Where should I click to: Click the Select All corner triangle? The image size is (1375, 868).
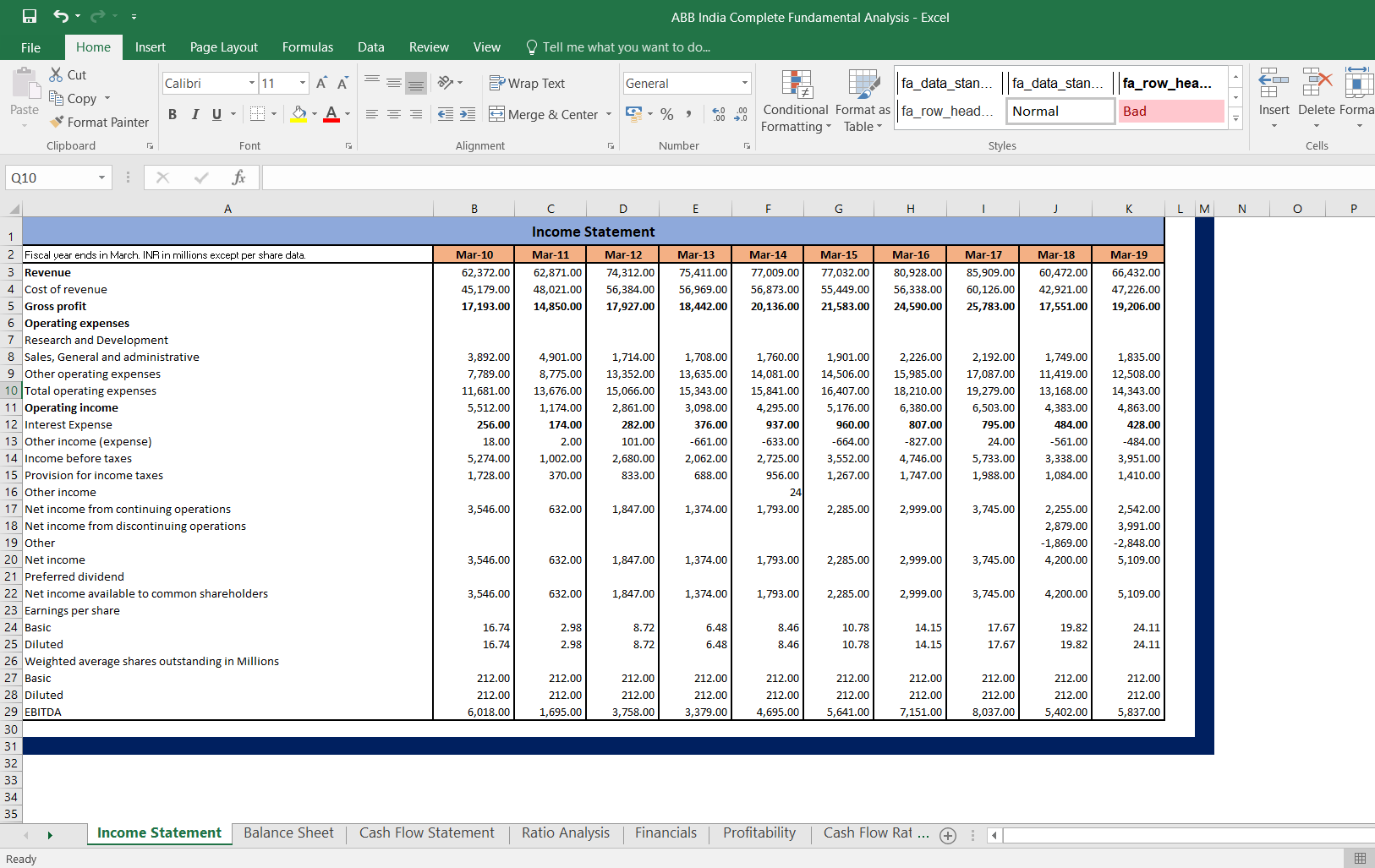[14, 209]
